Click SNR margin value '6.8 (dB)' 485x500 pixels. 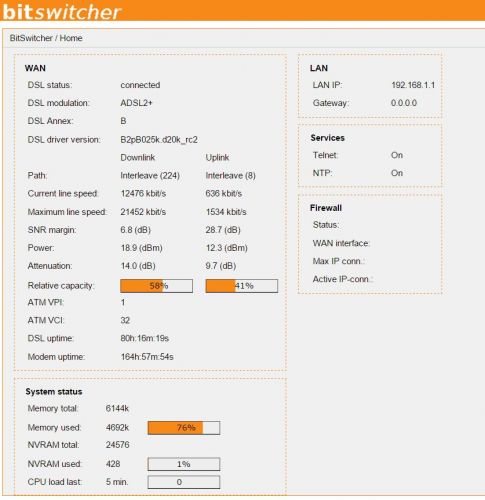(135, 230)
